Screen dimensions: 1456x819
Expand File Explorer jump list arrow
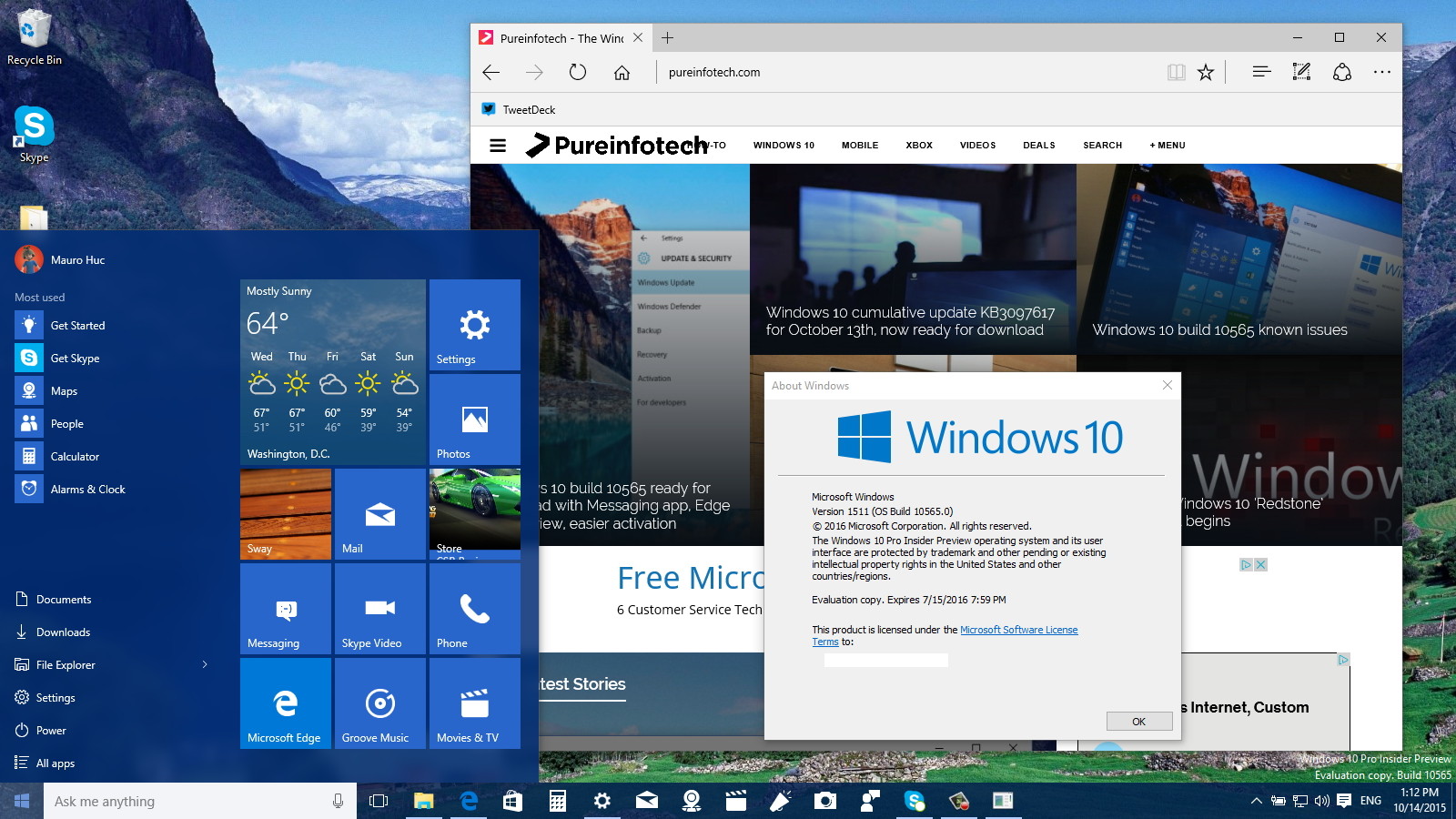click(x=205, y=665)
